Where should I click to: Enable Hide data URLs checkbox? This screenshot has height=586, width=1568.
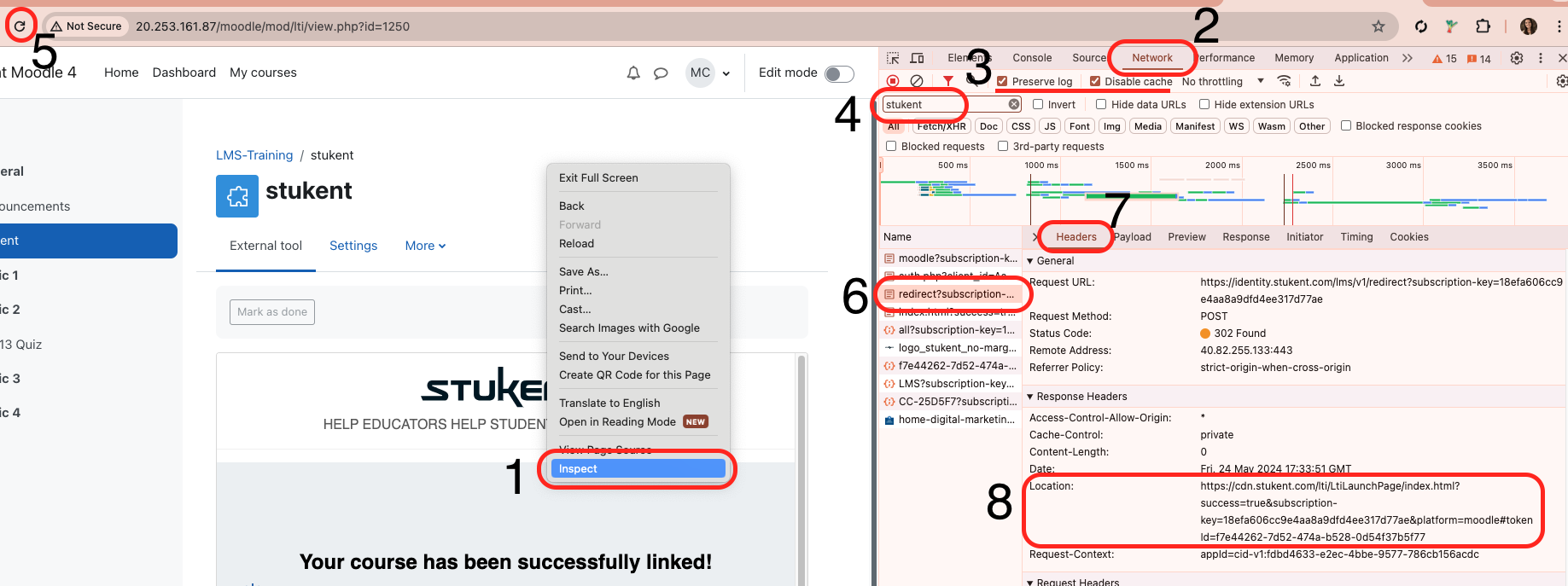[1101, 105]
